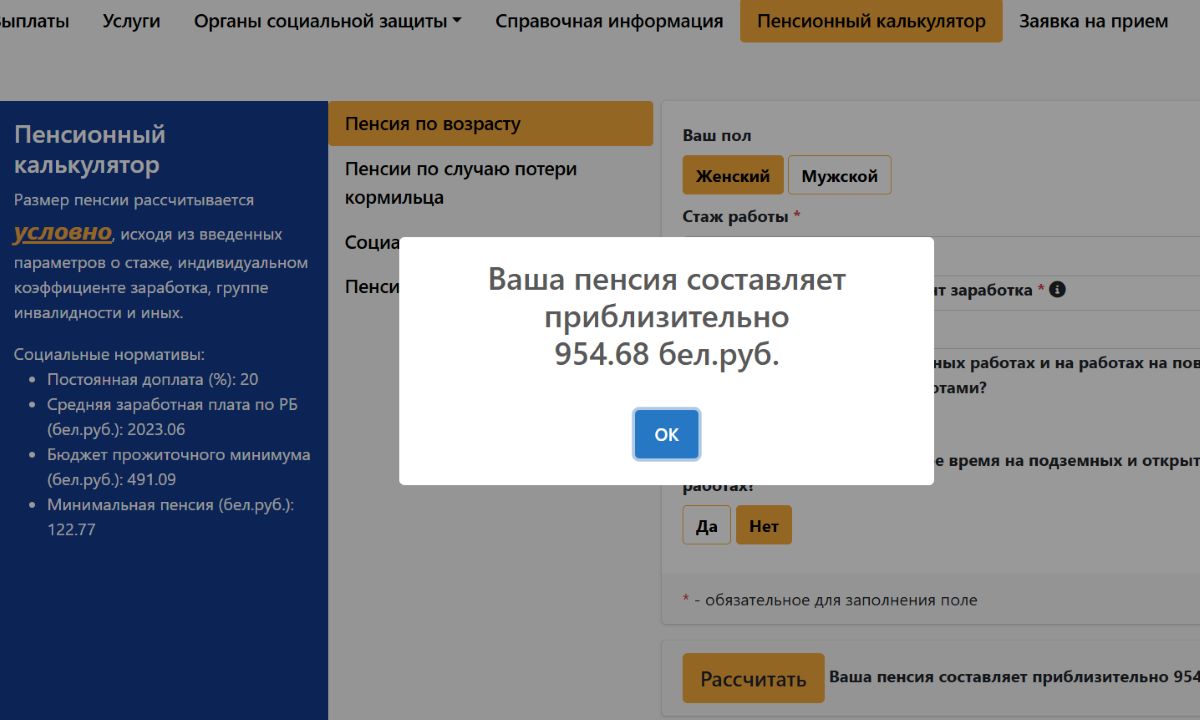
Task: Expand the Органы социальной защиты dropdown
Action: tap(326, 20)
